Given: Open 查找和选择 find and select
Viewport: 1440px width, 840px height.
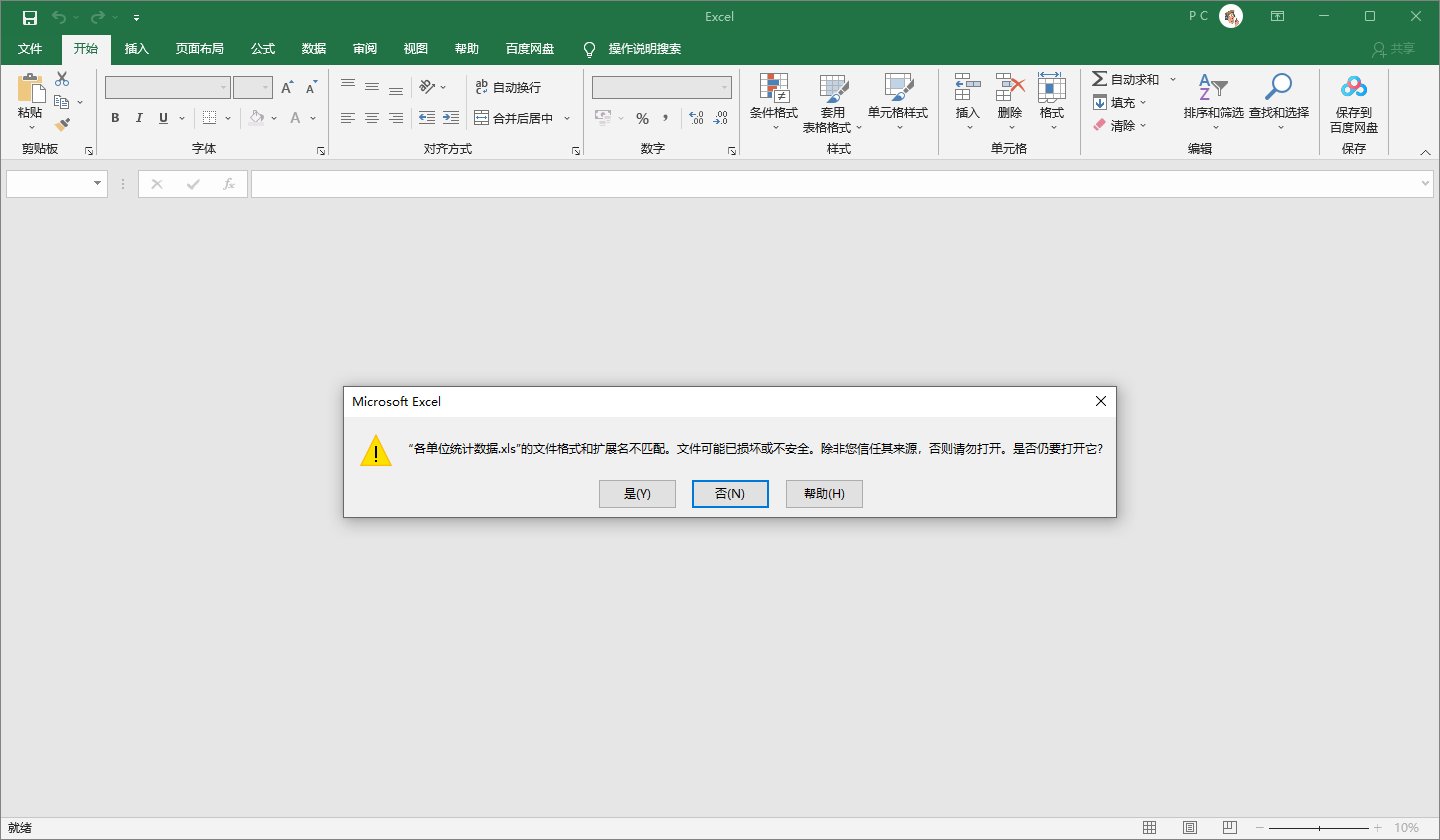Looking at the screenshot, I should (x=1279, y=102).
